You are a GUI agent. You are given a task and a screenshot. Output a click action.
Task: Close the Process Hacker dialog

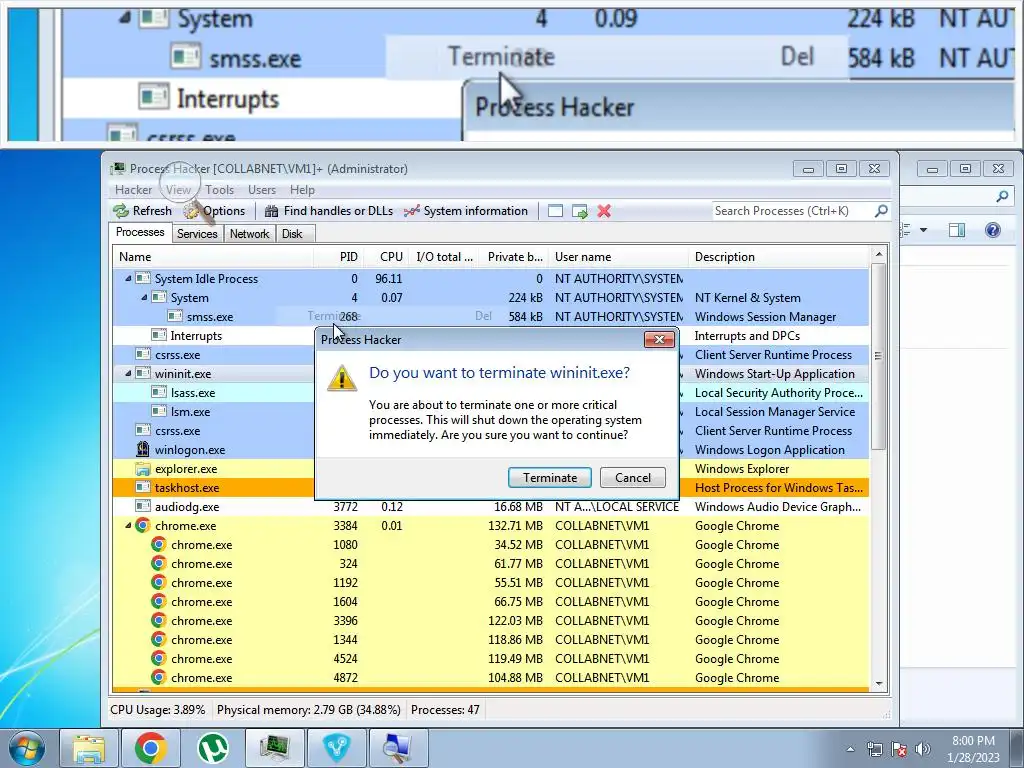(x=659, y=340)
